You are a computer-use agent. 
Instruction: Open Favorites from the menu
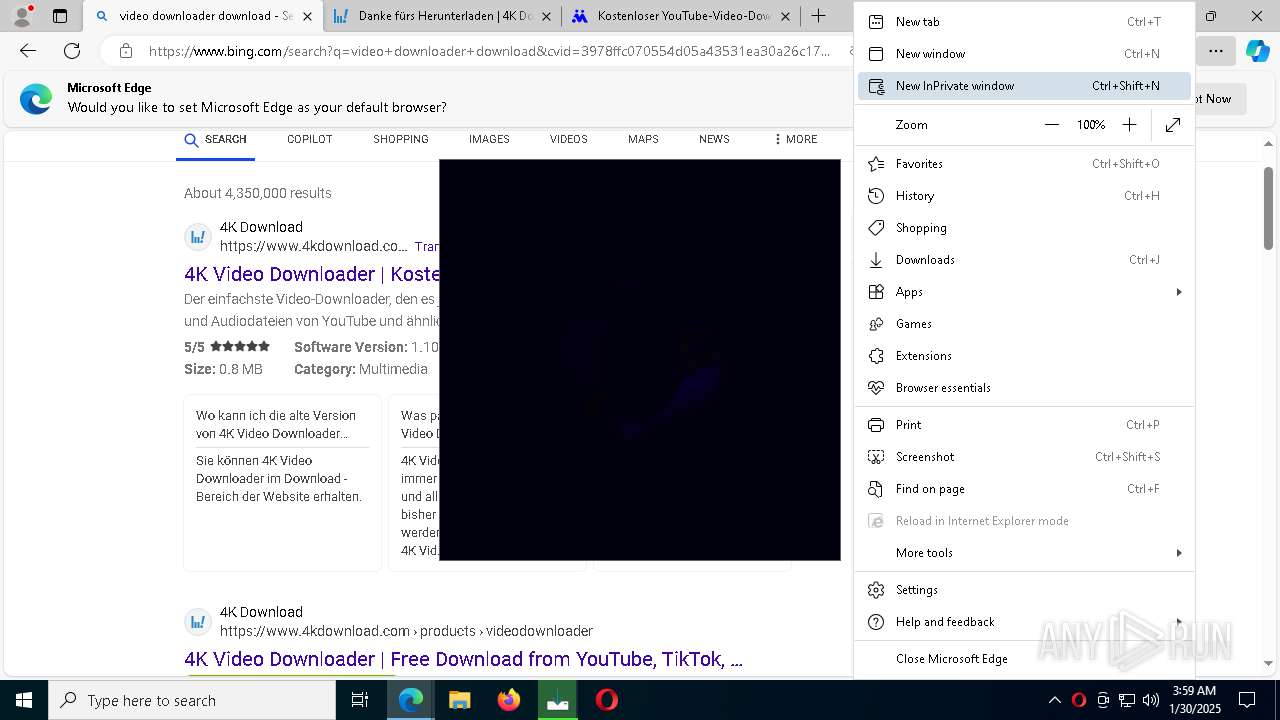1024,164
